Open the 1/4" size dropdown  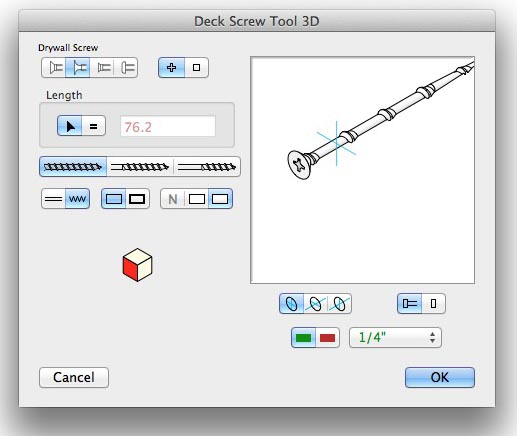pyautogui.click(x=395, y=338)
